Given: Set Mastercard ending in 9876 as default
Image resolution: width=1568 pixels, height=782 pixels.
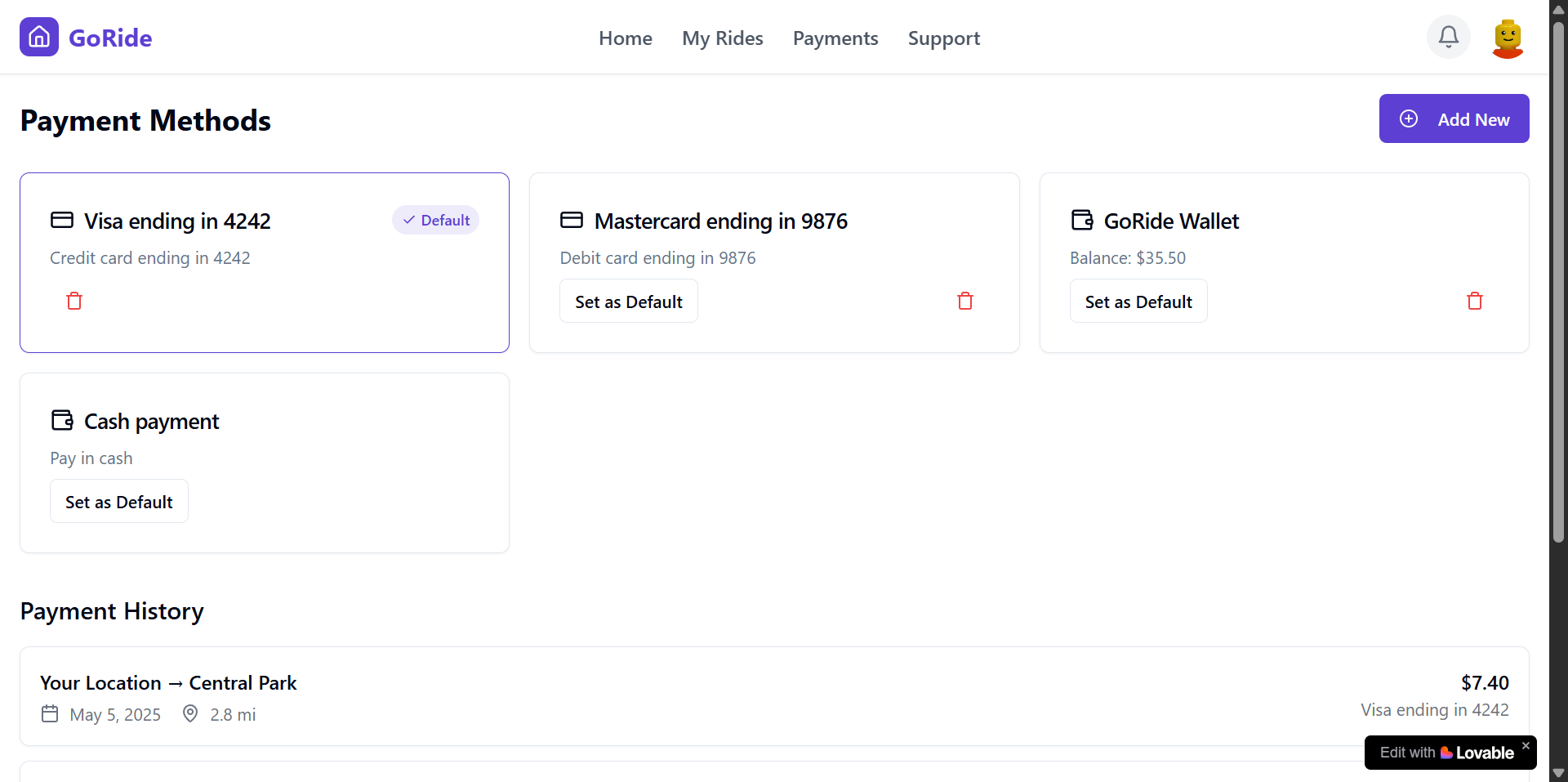Looking at the screenshot, I should click(629, 301).
